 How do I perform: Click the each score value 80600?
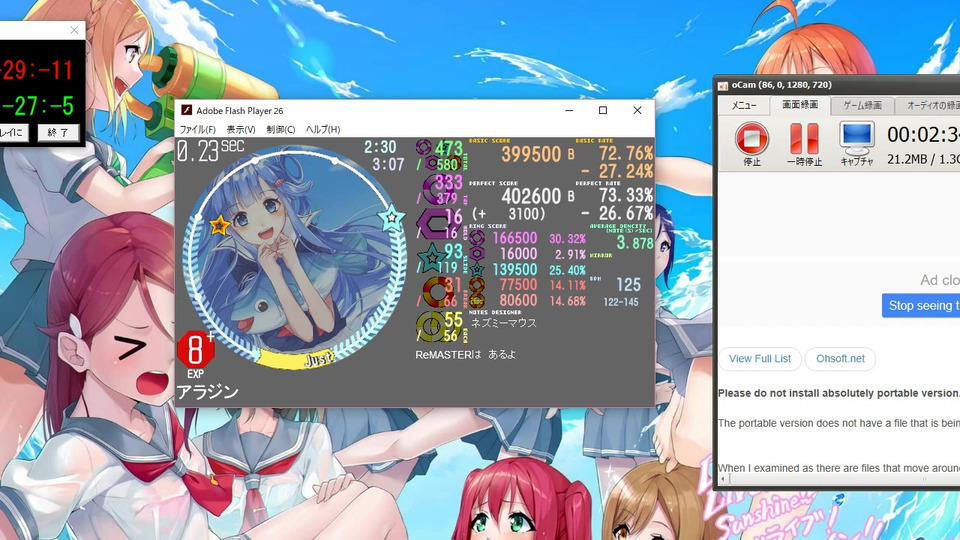click(518, 300)
